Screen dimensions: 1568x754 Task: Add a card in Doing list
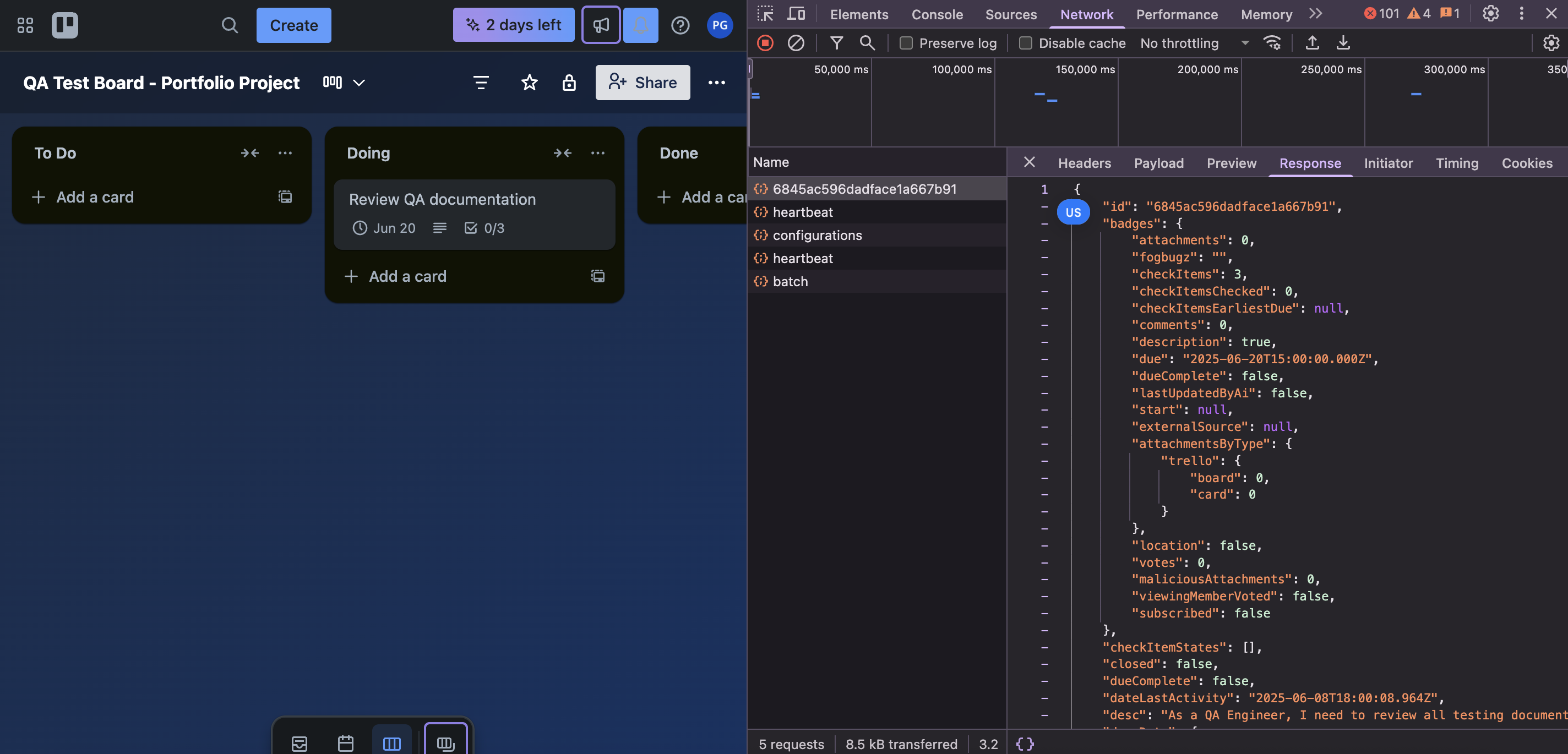tap(396, 276)
